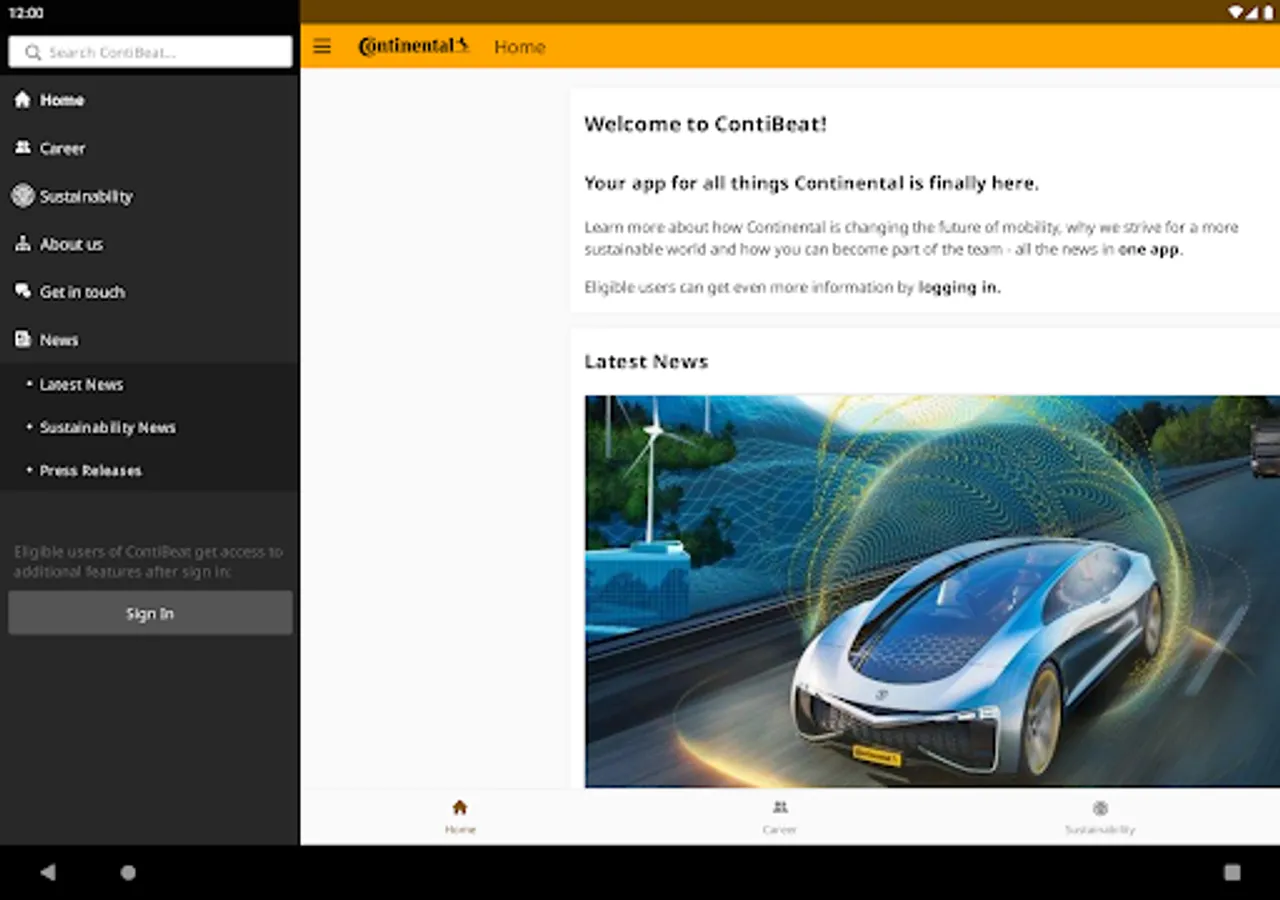Open the Home menu in the top bar
Image resolution: width=1280 pixels, height=900 pixels.
point(519,46)
